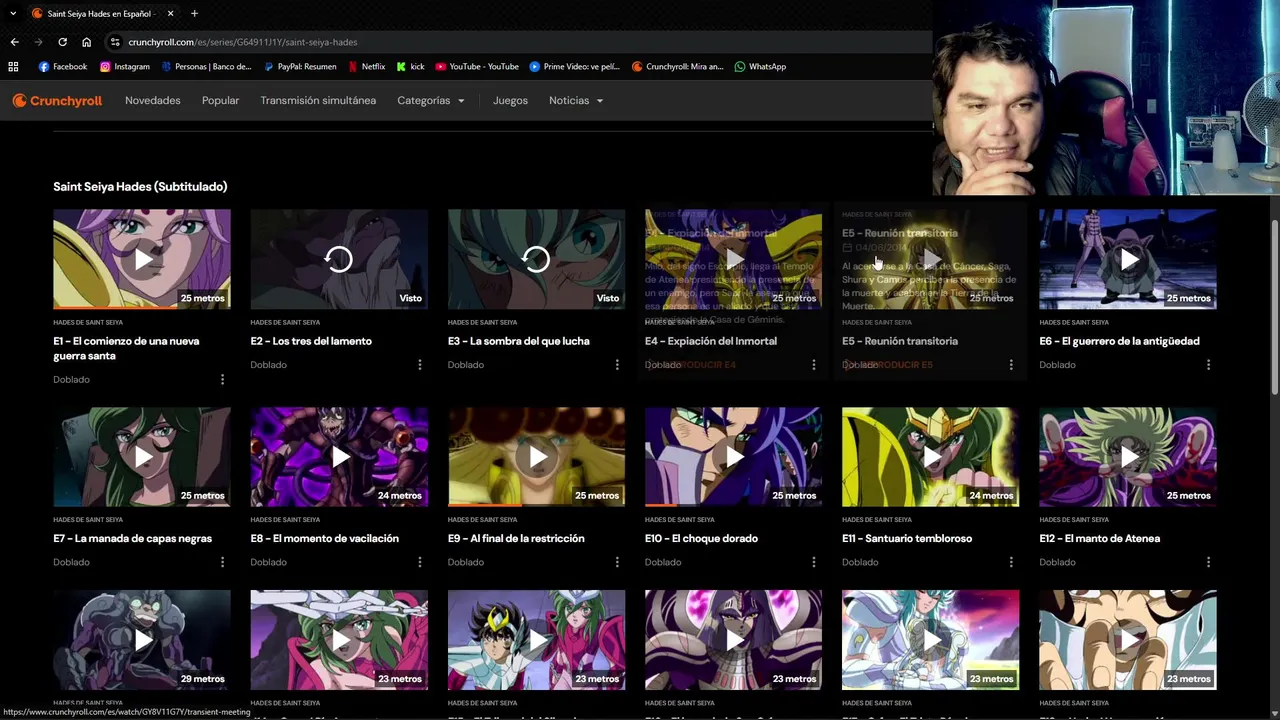
Task: Open Personas Banco bookmark
Action: point(205,67)
